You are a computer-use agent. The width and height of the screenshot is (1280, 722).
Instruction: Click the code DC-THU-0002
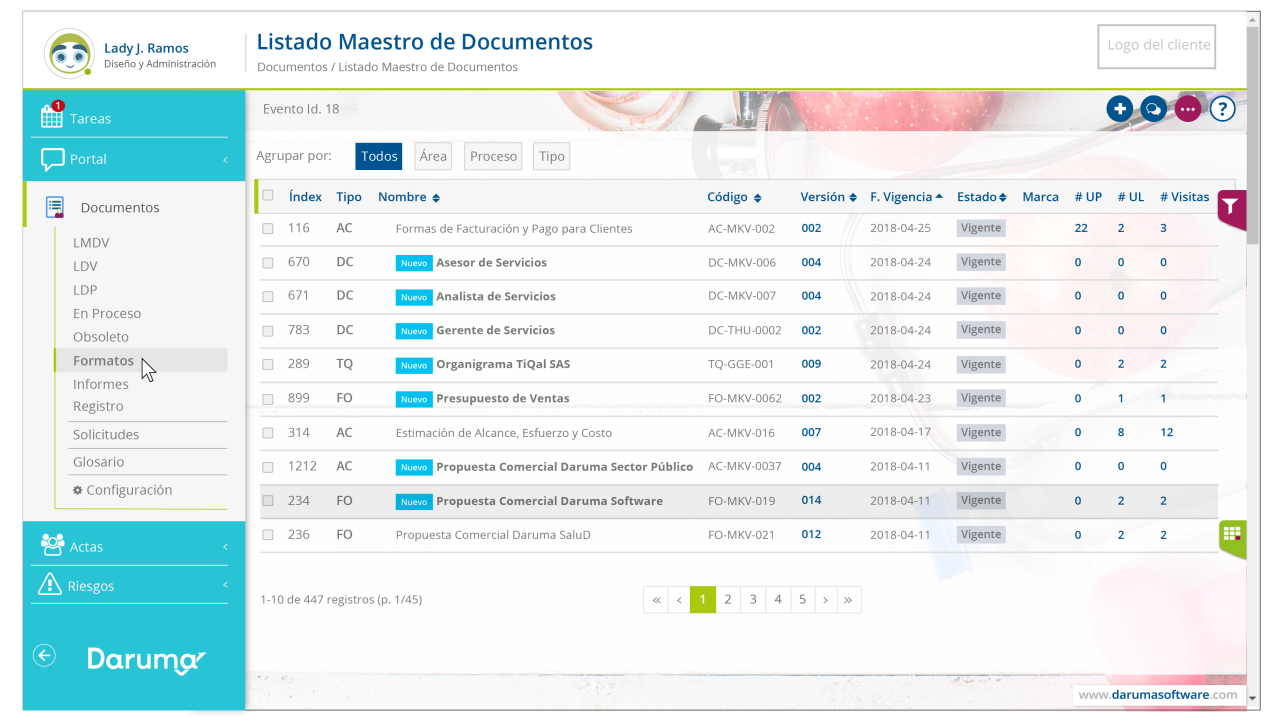pyautogui.click(x=745, y=330)
